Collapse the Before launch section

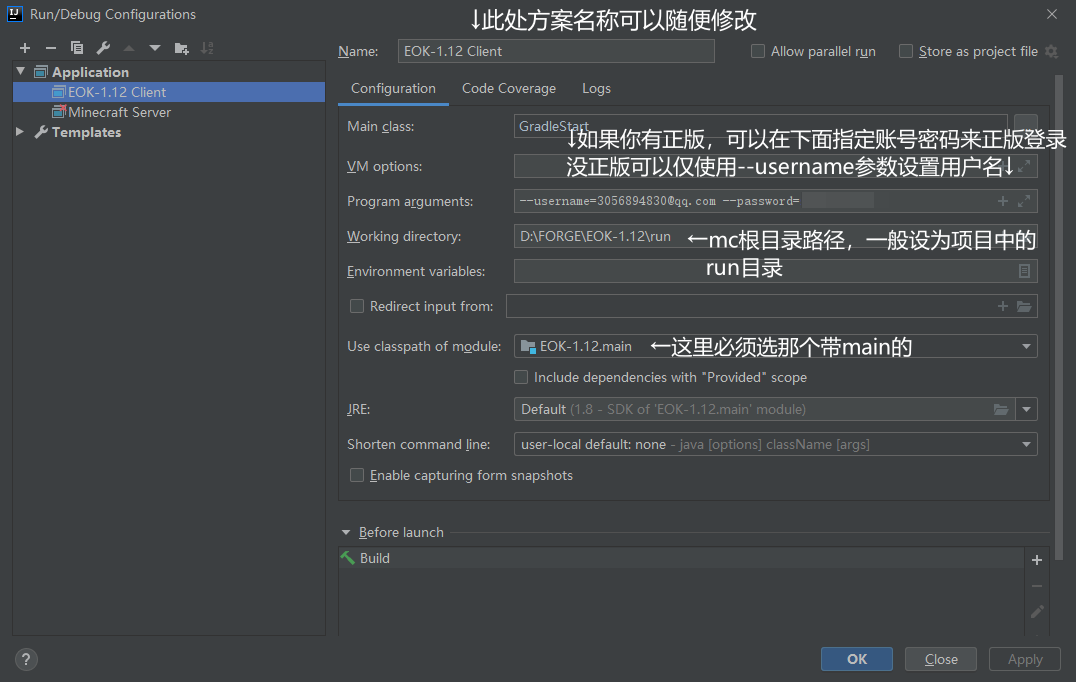coord(346,532)
